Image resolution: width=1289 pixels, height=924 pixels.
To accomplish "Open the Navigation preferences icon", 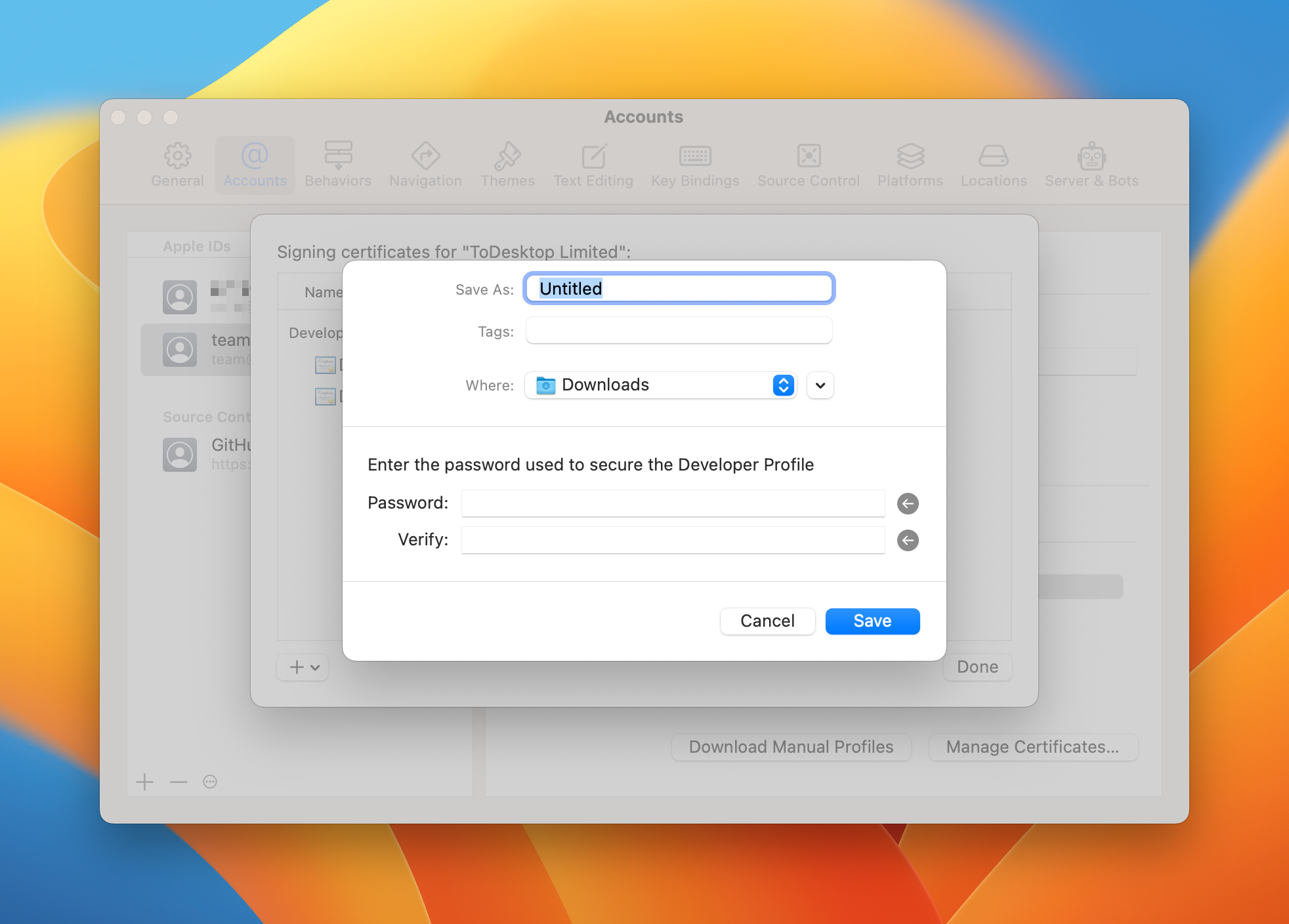I will (x=425, y=156).
